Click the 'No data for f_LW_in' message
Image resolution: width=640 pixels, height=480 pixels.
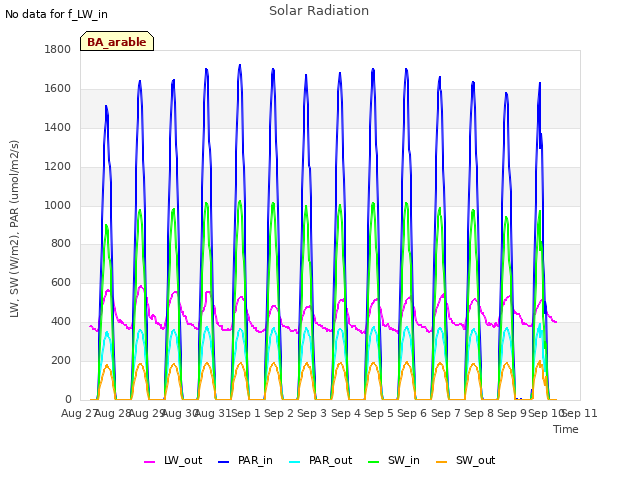(x=56, y=14)
